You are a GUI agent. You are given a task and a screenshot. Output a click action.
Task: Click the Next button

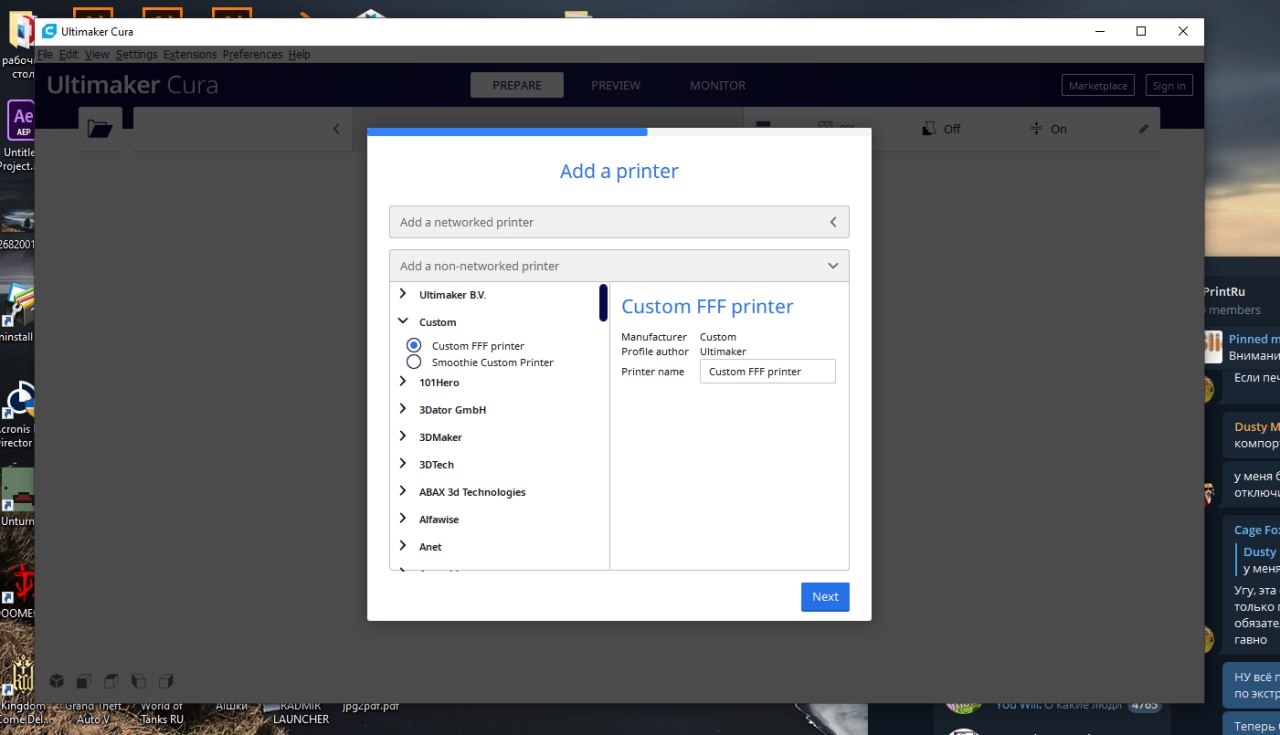825,597
